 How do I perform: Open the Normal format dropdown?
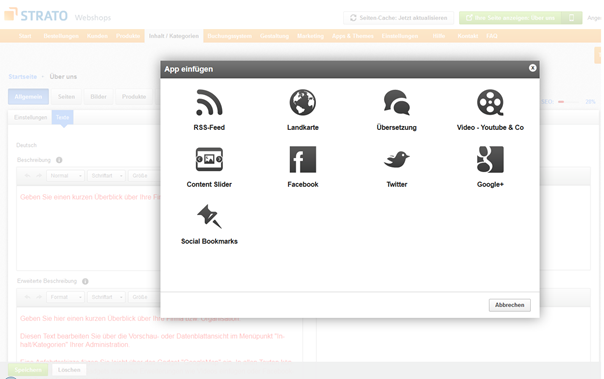pos(65,176)
